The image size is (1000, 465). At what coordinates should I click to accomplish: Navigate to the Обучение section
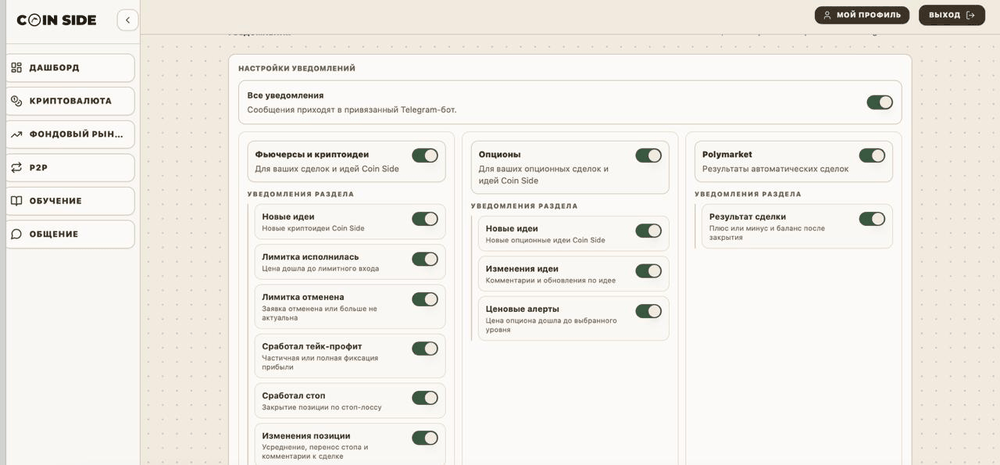(x=70, y=201)
